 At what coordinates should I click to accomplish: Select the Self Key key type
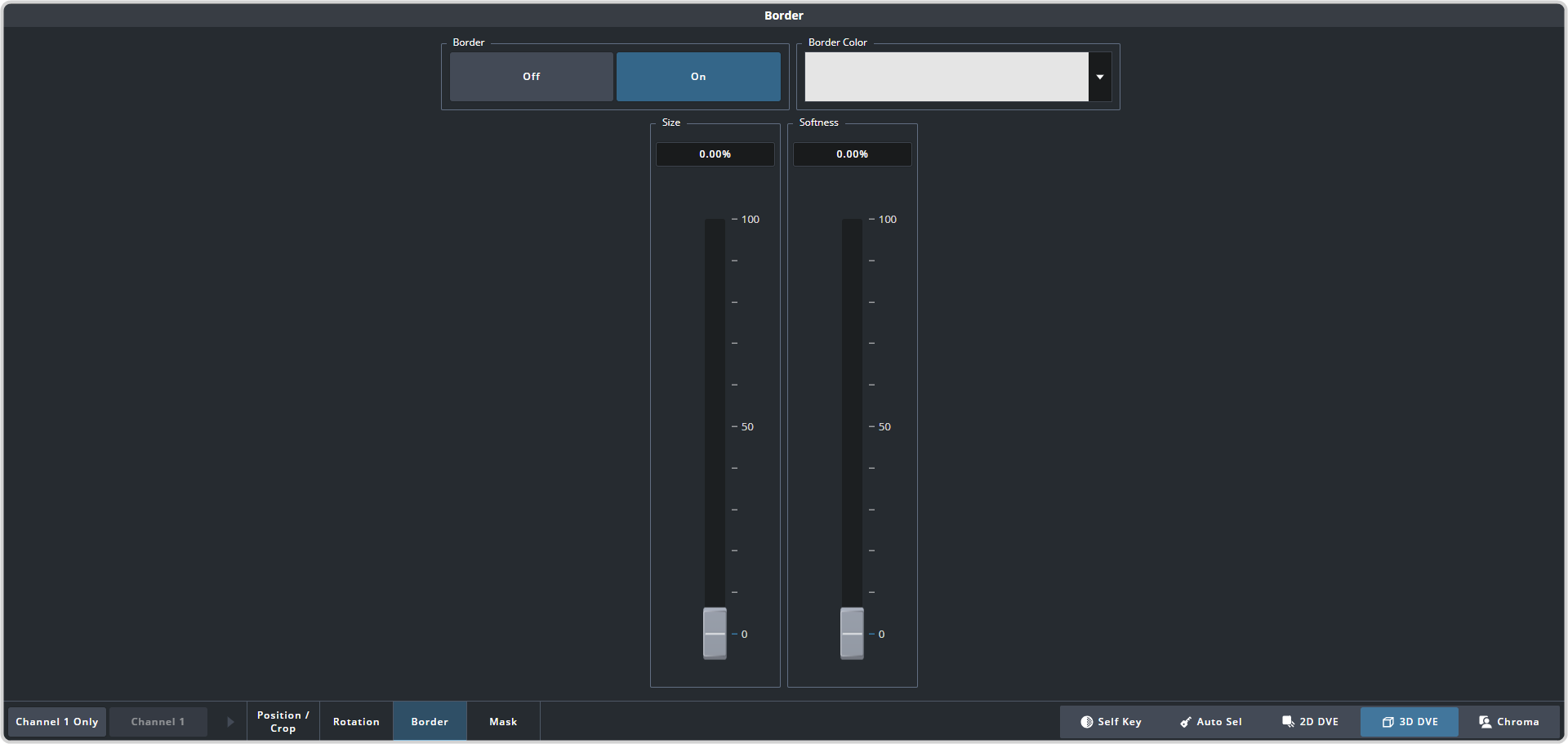1111,722
